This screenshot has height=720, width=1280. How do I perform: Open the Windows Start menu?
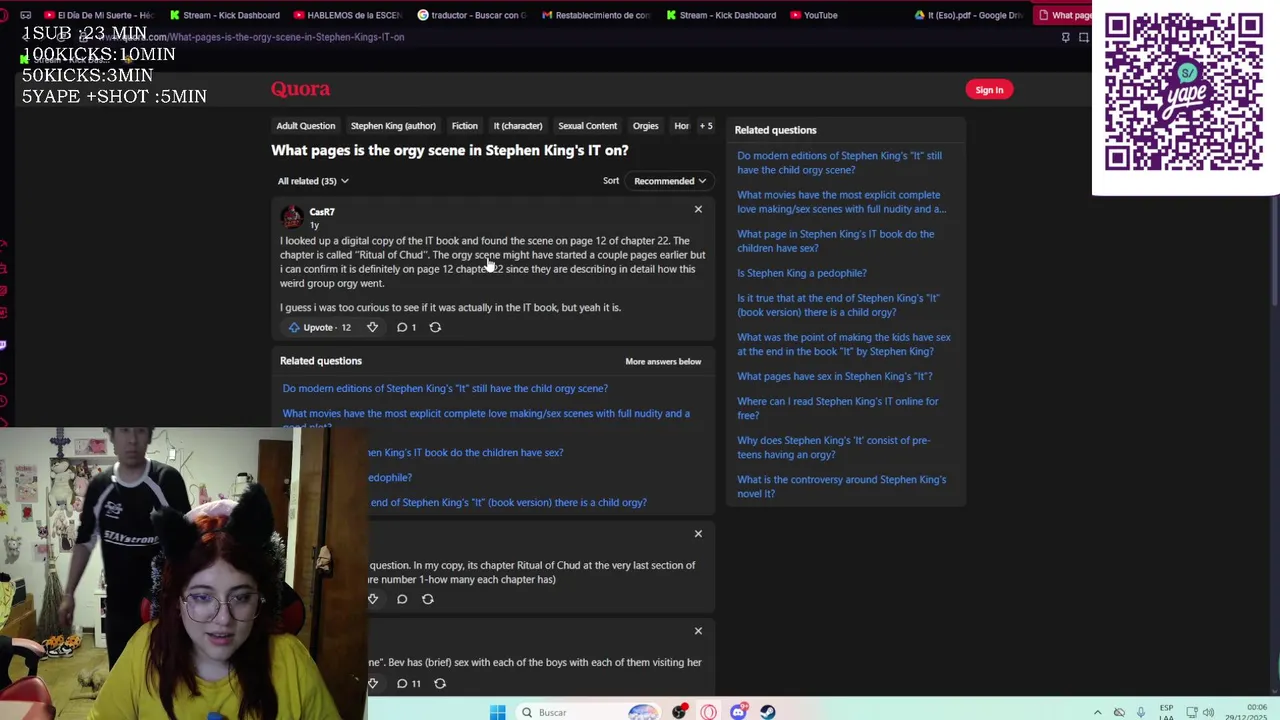coord(497,712)
